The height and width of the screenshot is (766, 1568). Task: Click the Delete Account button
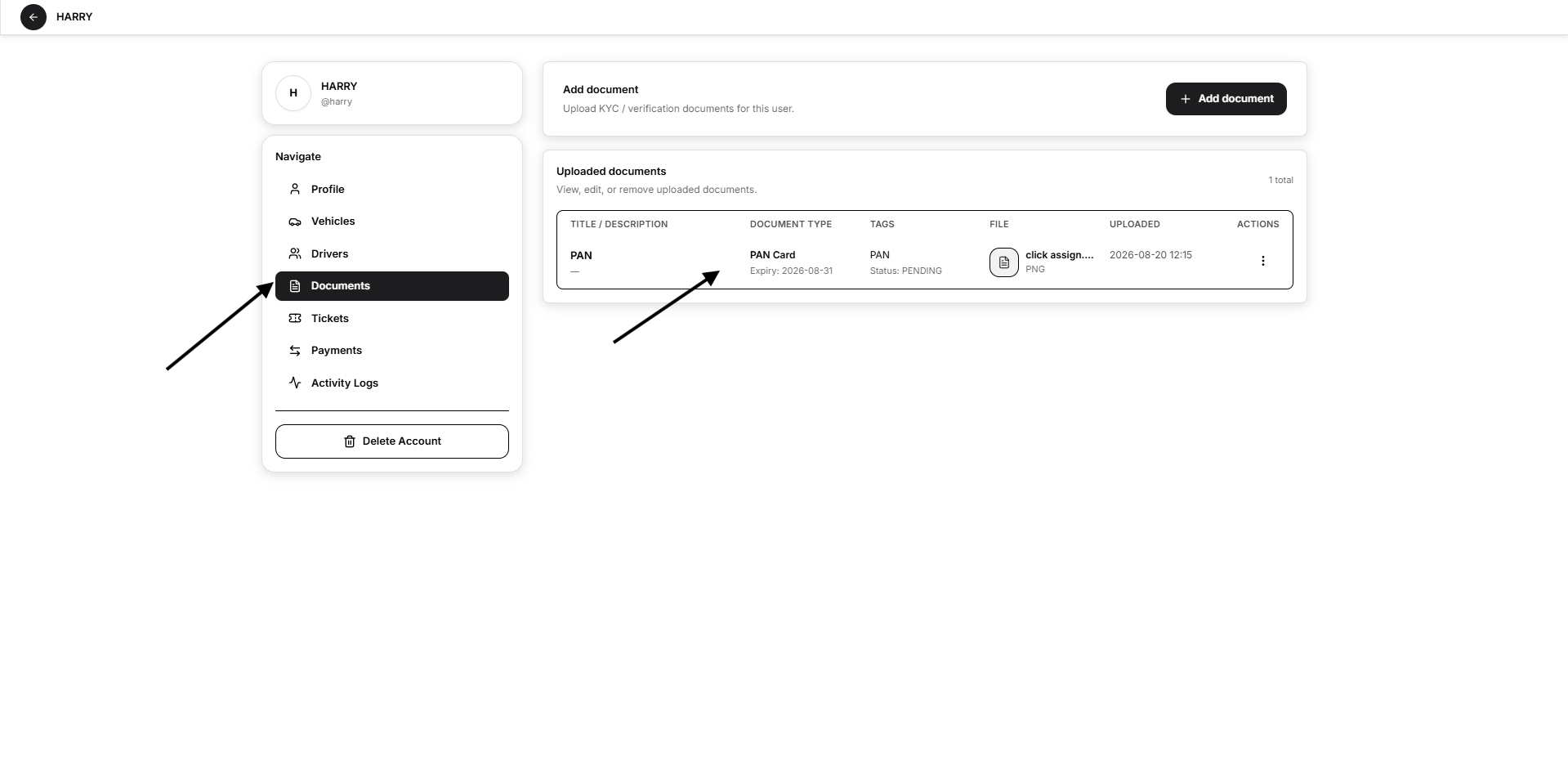(x=392, y=441)
